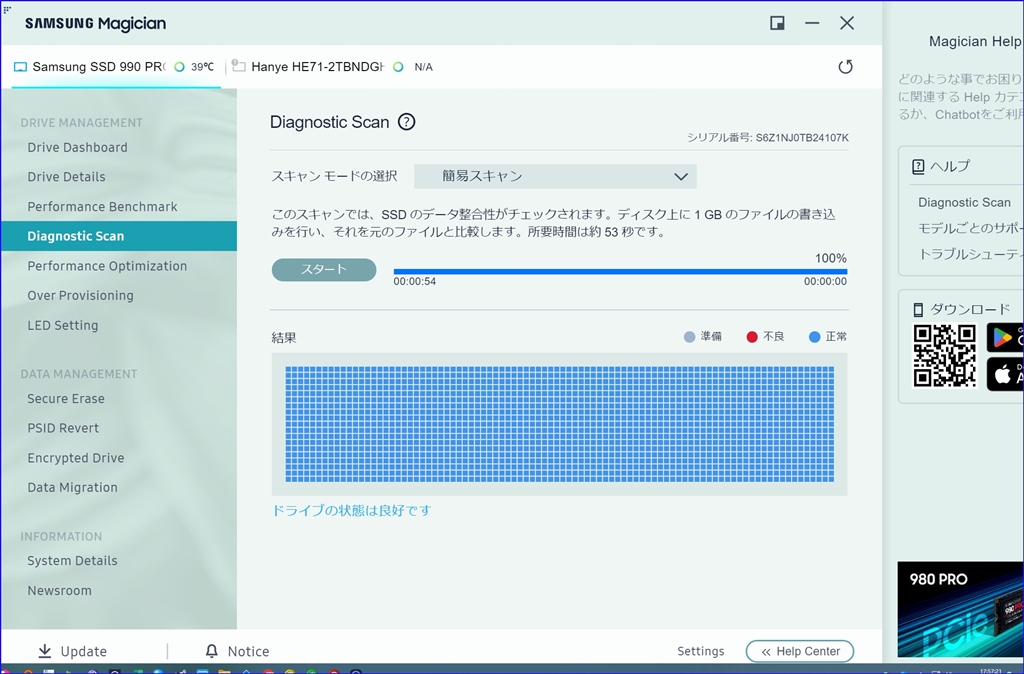Open Secure Erase
The height and width of the screenshot is (674, 1024).
(x=66, y=398)
